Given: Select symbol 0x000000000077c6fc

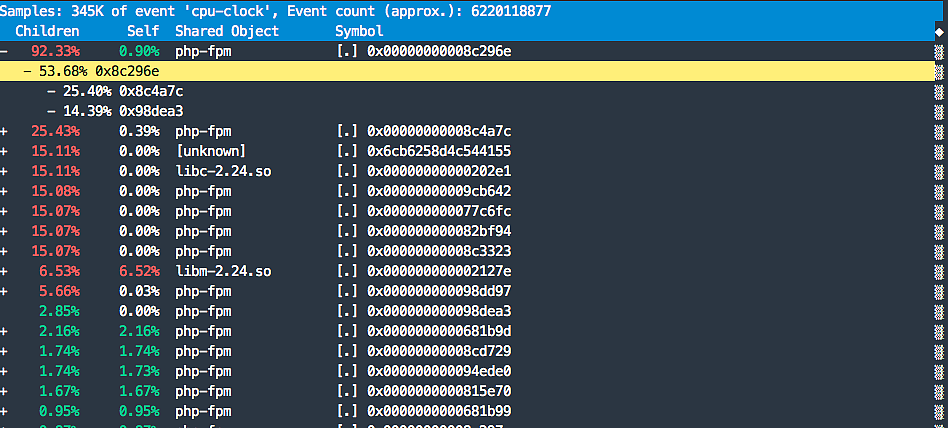Looking at the screenshot, I should (439, 211).
